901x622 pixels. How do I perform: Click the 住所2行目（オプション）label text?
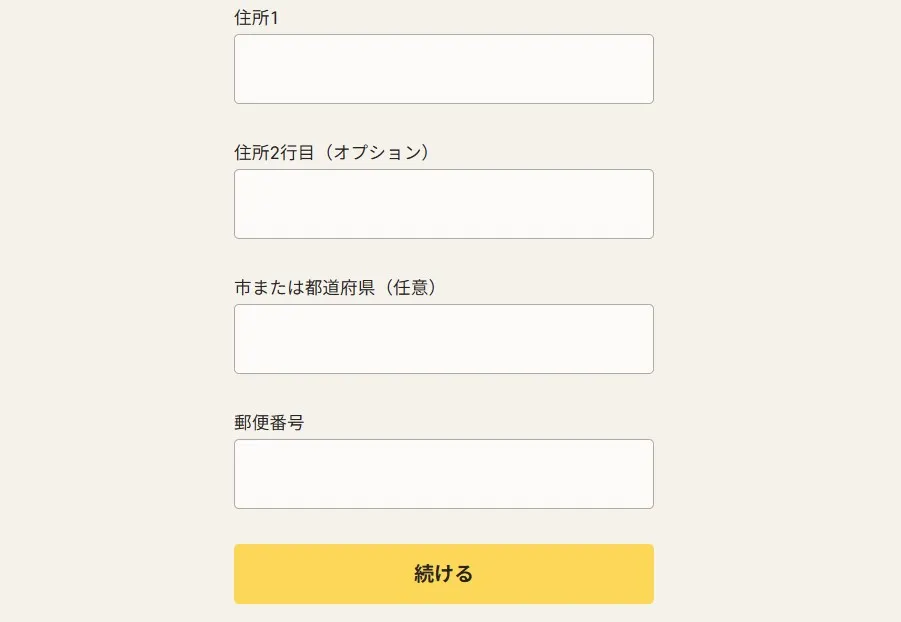pos(332,152)
